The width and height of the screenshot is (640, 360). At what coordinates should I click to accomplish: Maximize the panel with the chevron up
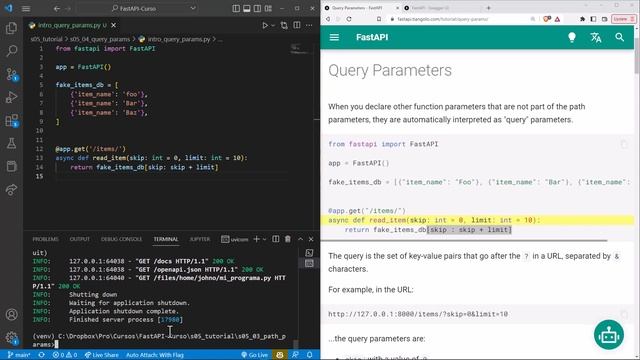pyautogui.click(x=300, y=239)
